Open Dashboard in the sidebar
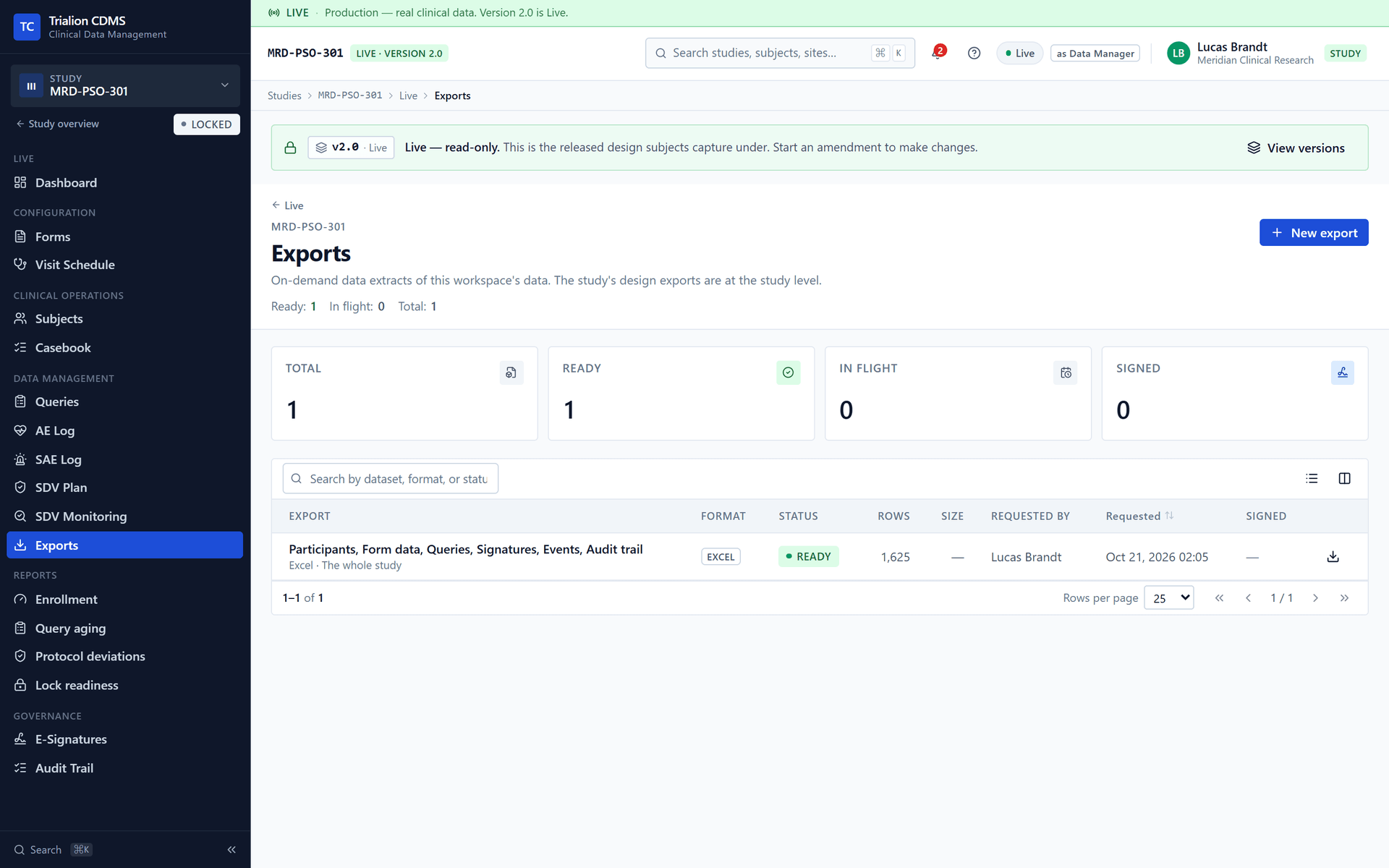This screenshot has width=1389, height=868. (x=124, y=182)
